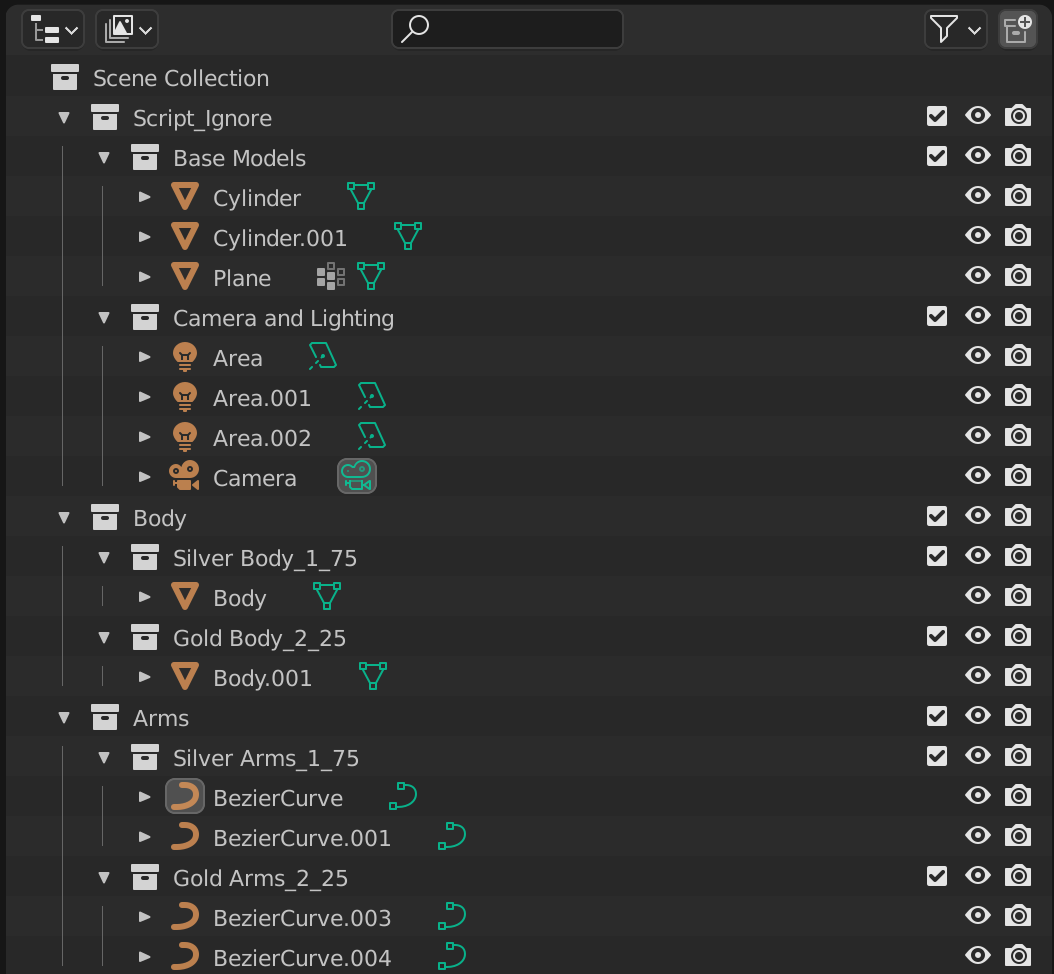
Task: Click the Camera object data icon
Action: tap(357, 476)
